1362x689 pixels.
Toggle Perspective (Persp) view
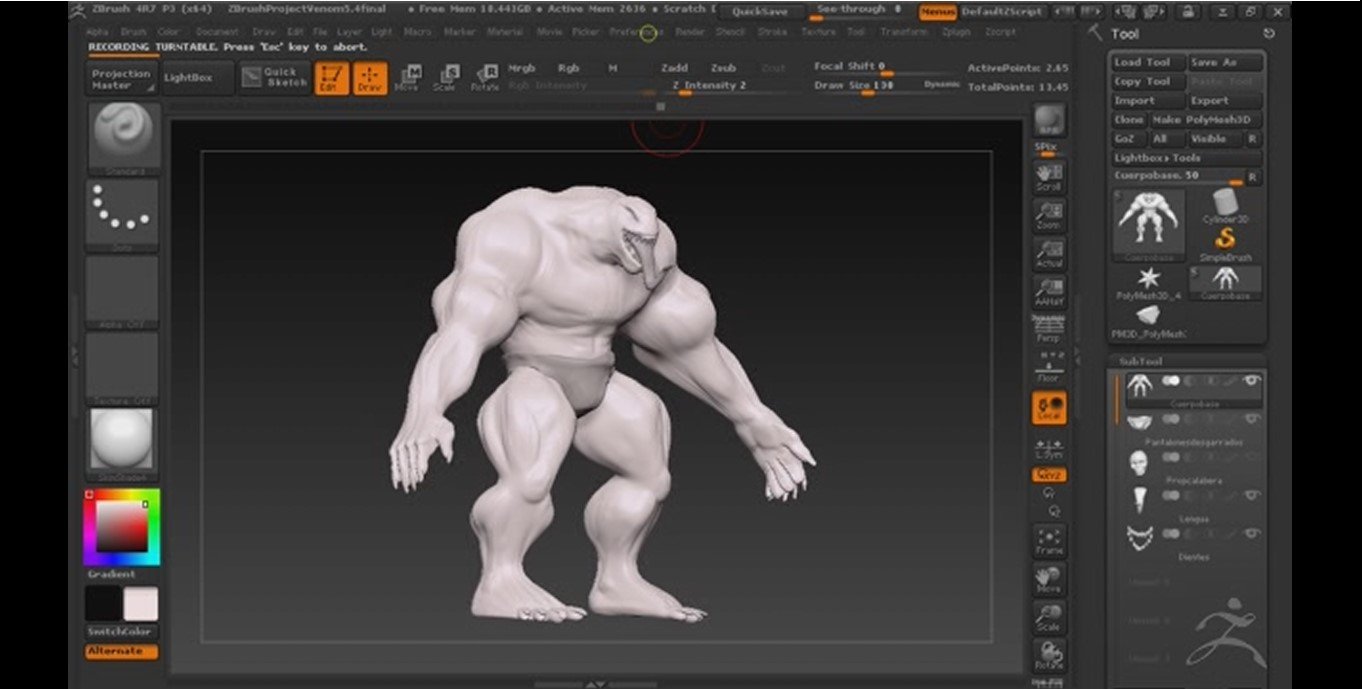[1049, 329]
